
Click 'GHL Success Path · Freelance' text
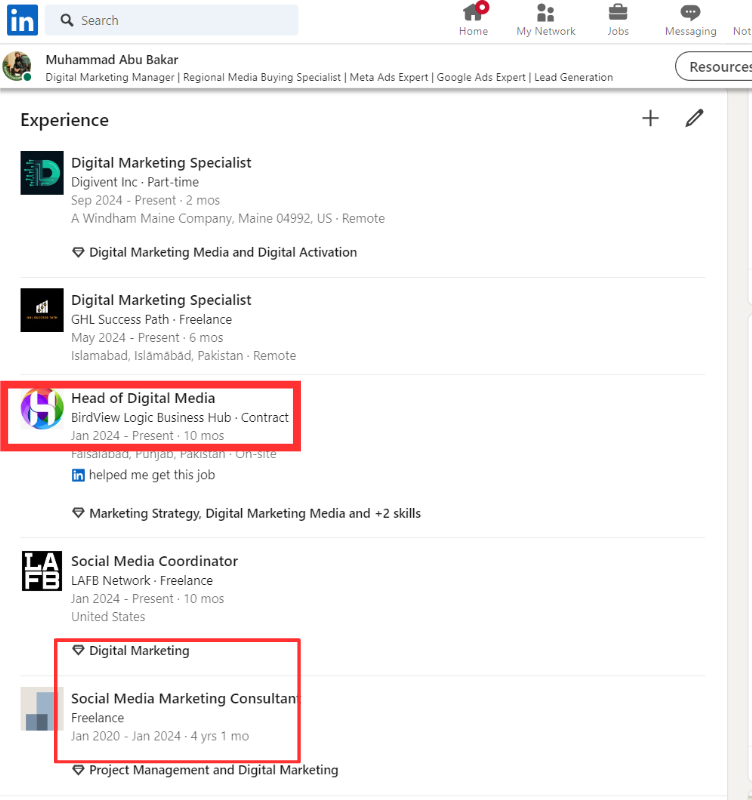coord(152,319)
